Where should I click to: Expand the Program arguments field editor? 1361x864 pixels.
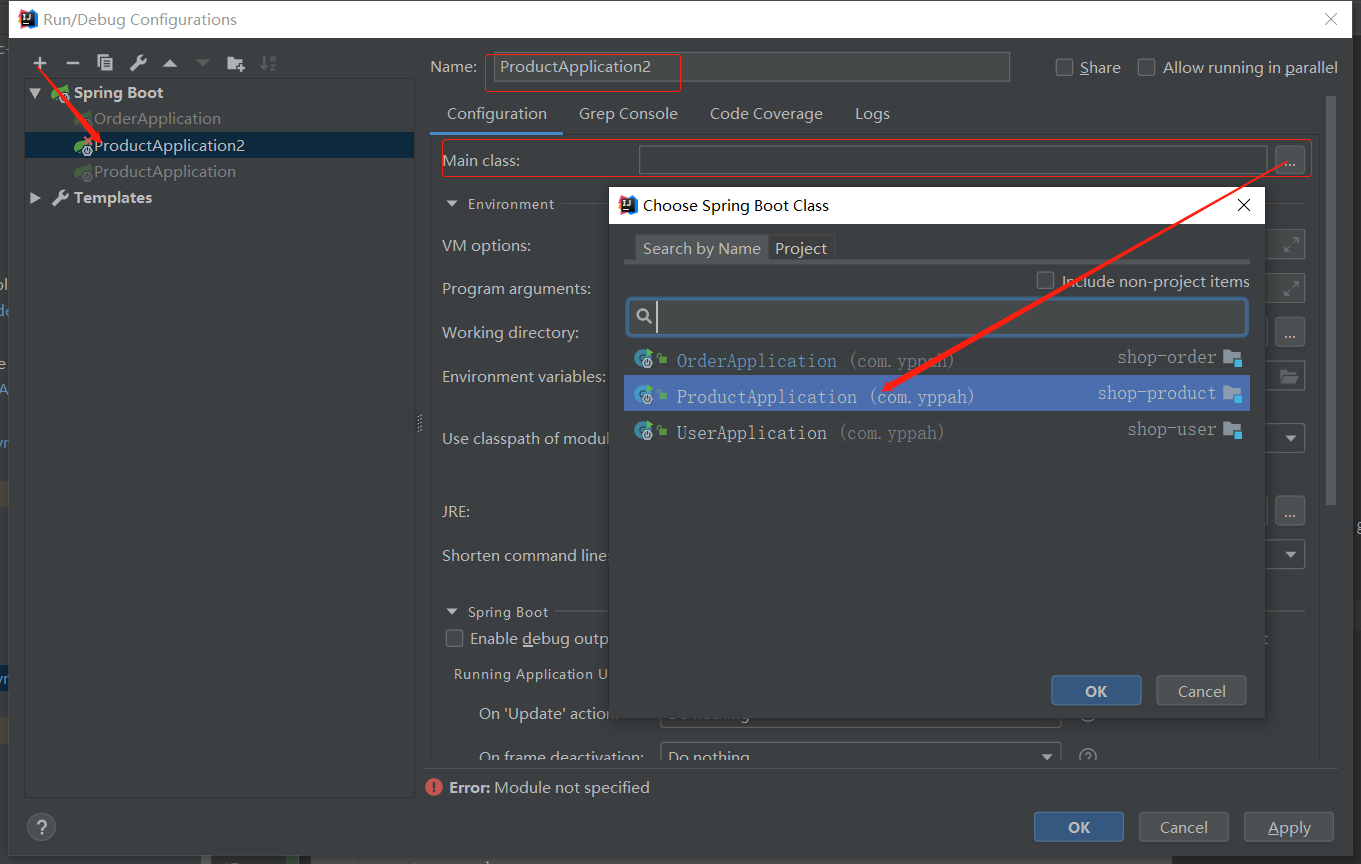(1292, 288)
